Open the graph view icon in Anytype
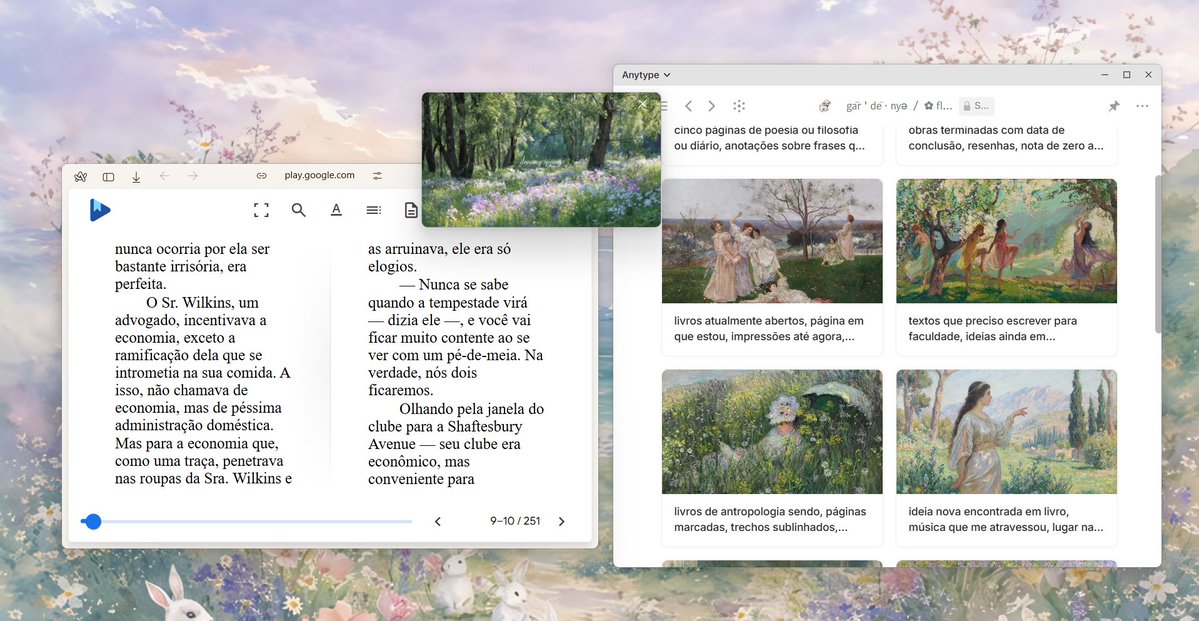This screenshot has width=1199, height=621. pos(739,106)
